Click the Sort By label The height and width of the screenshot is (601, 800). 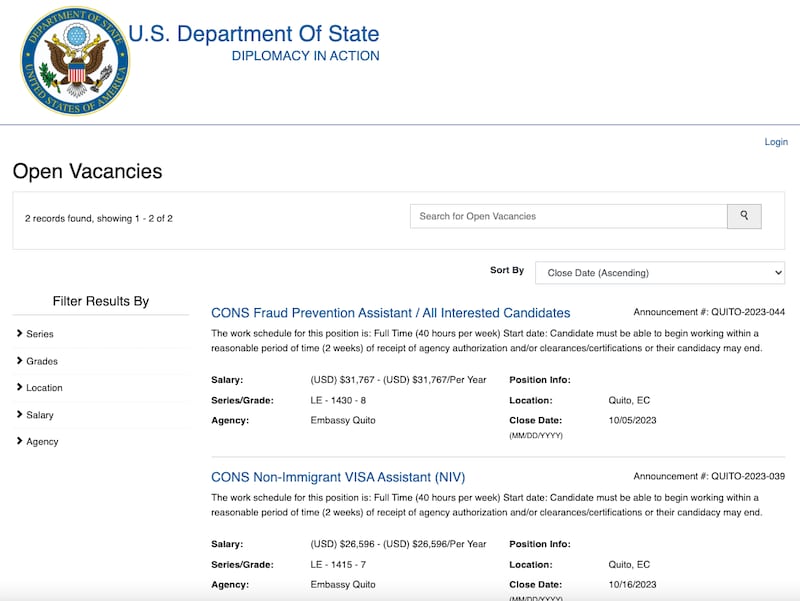507,270
